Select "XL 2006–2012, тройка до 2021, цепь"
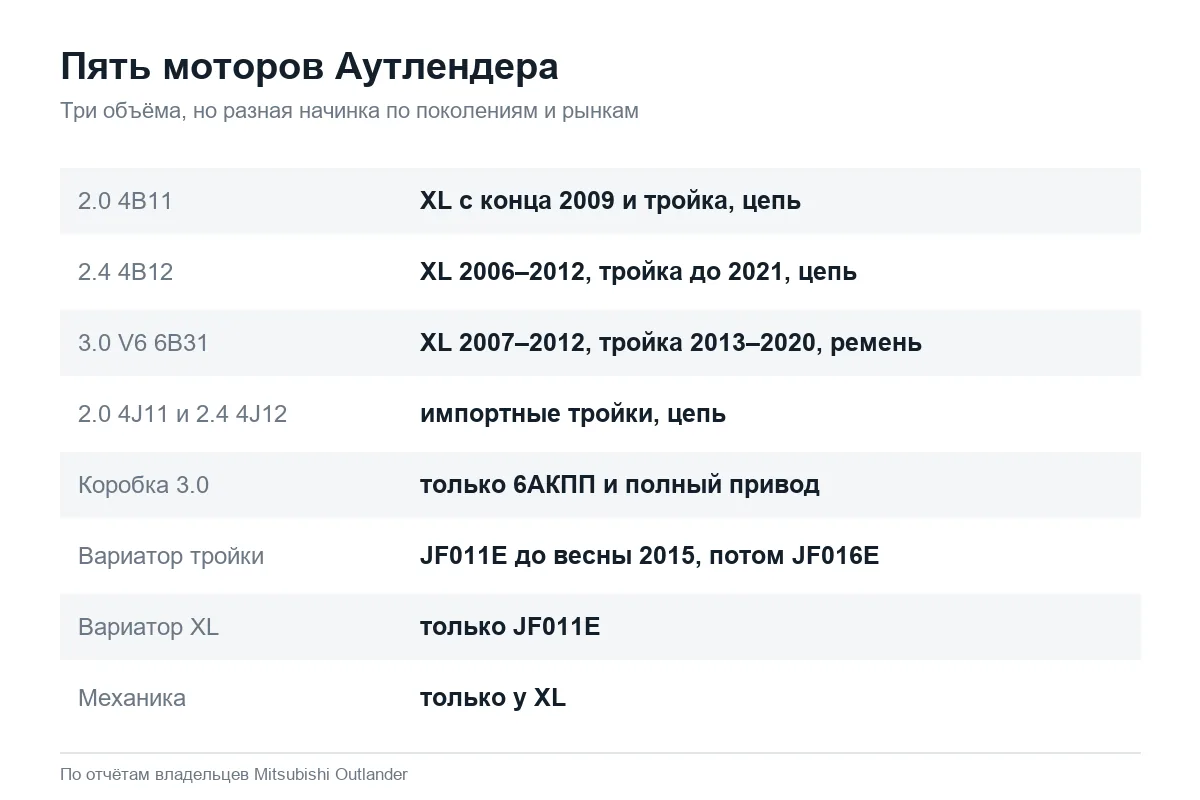1200x800 pixels. click(x=638, y=272)
